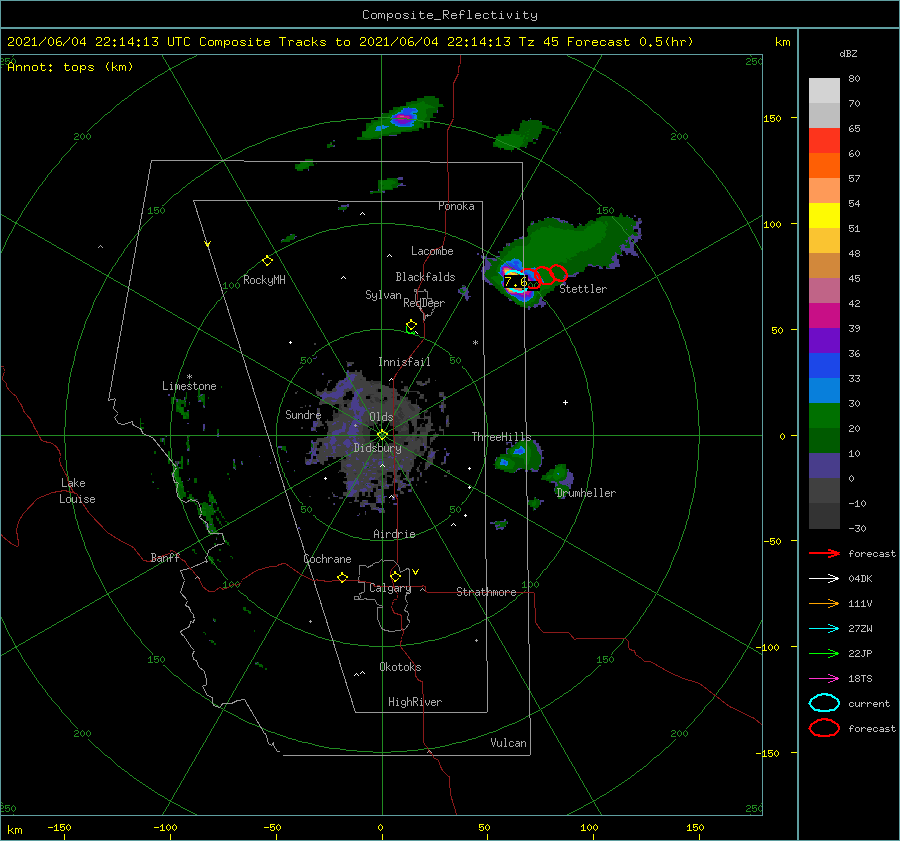Click the Calgary city label
The image size is (900, 841).
tap(390, 588)
